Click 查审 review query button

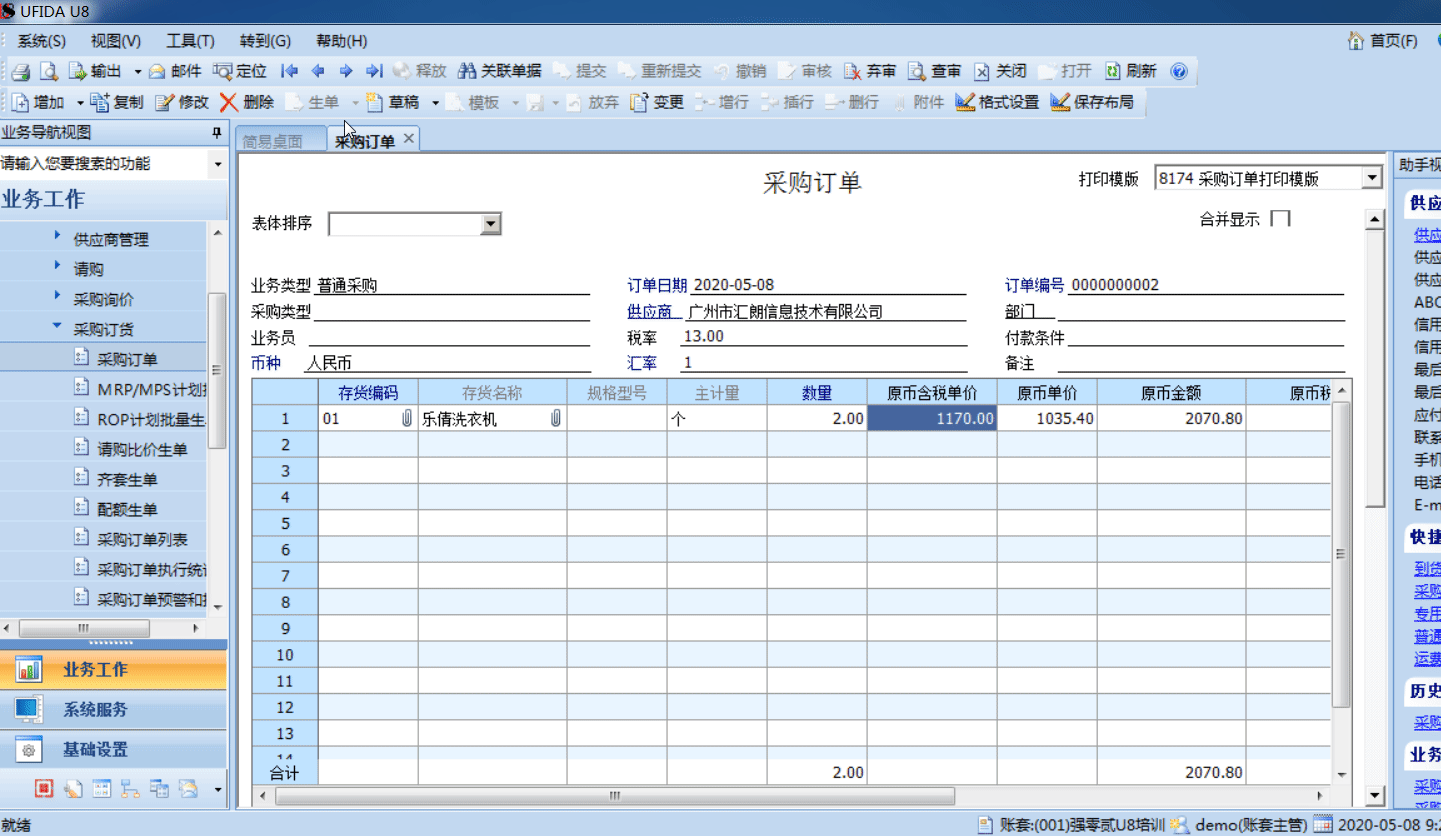[935, 71]
